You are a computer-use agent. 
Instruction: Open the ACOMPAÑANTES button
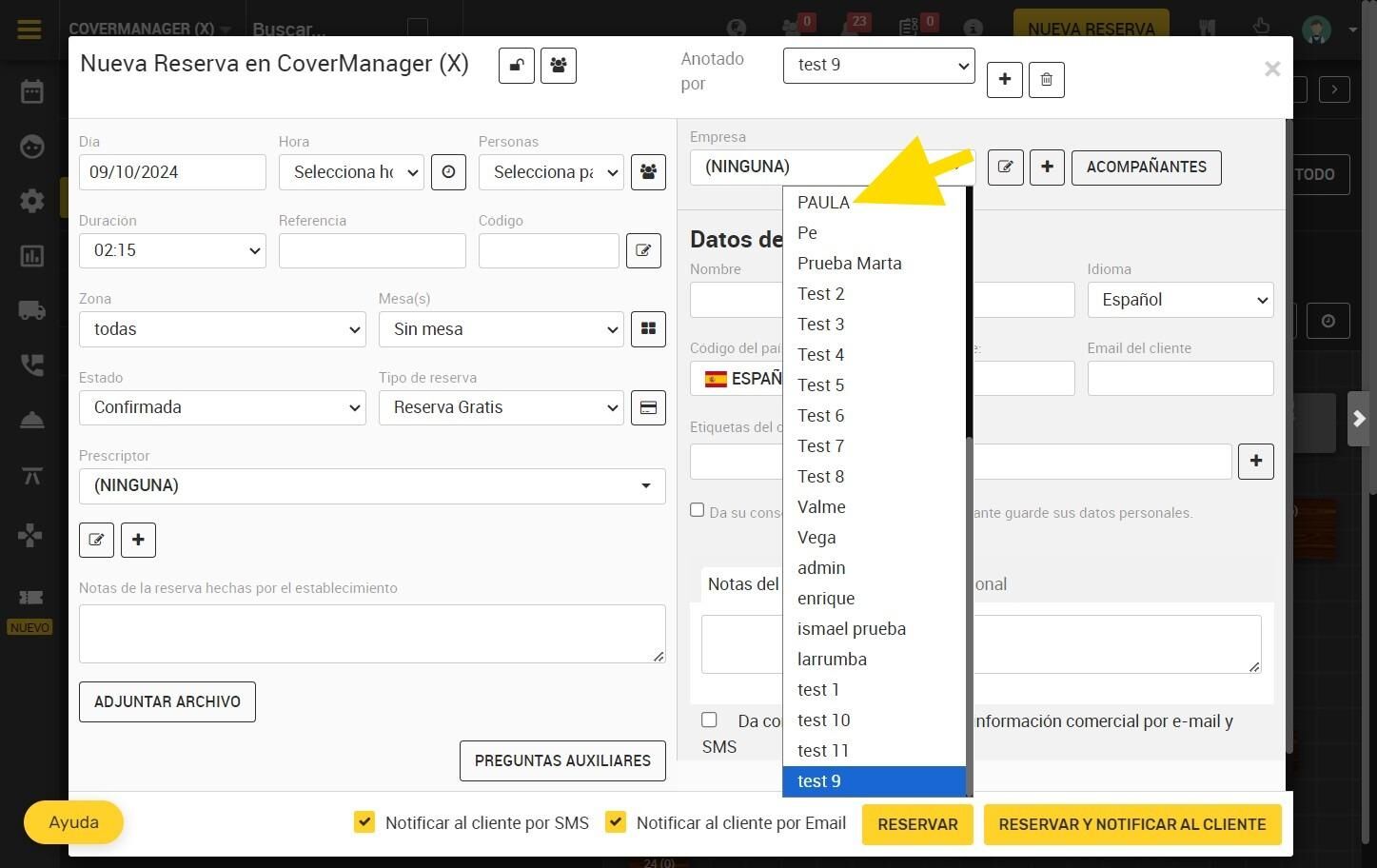[1147, 168]
